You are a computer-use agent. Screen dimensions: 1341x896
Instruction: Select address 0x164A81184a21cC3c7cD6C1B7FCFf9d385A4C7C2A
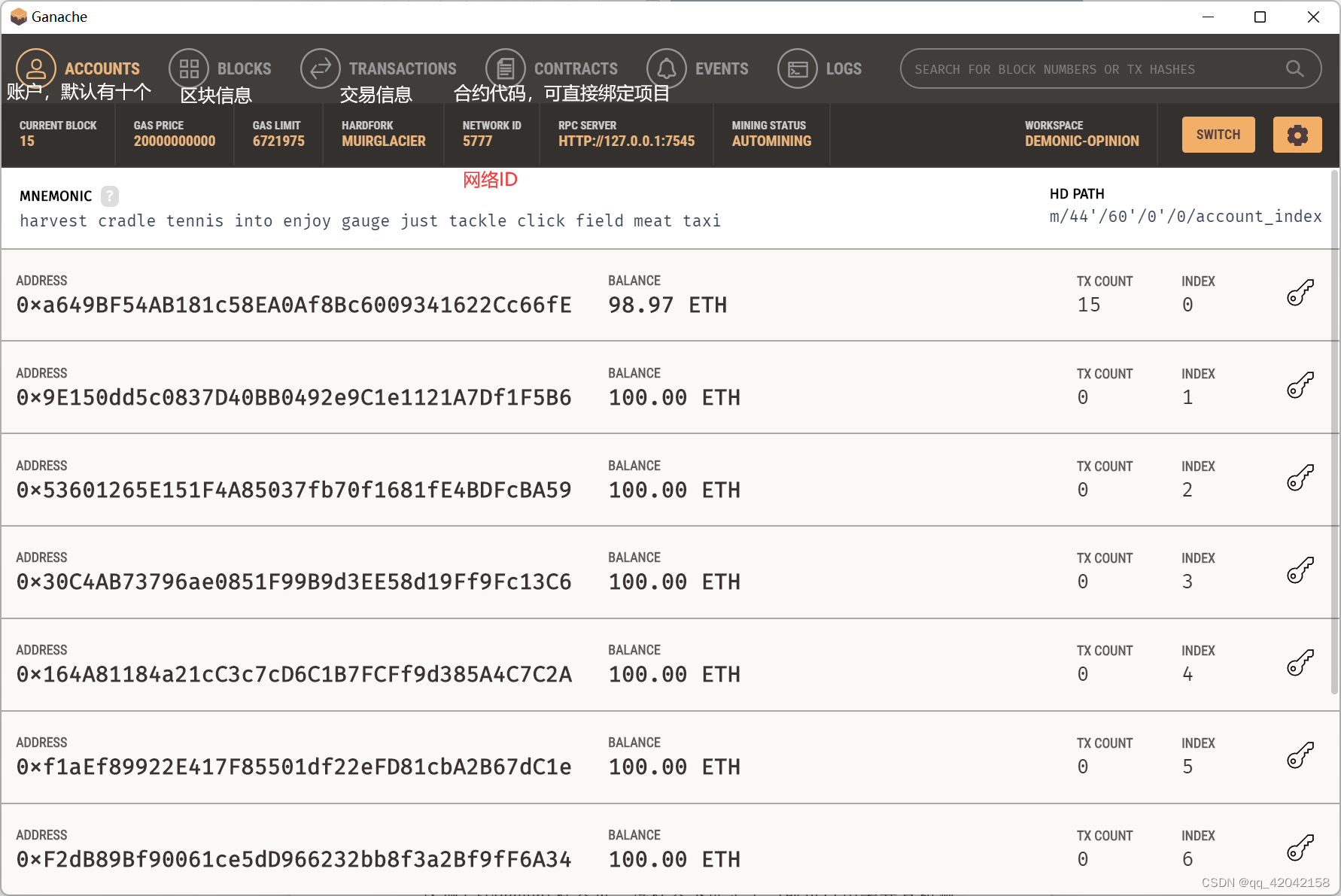tap(294, 674)
